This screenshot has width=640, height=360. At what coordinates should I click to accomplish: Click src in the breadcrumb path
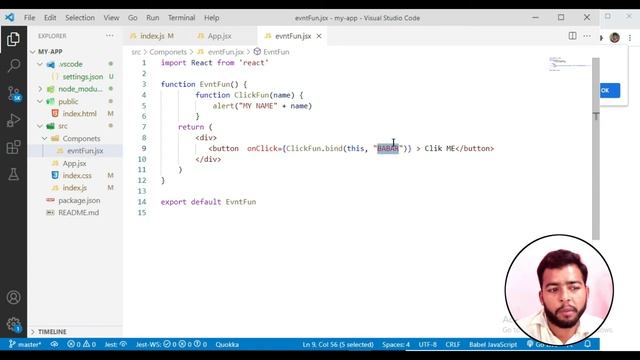pos(136,52)
